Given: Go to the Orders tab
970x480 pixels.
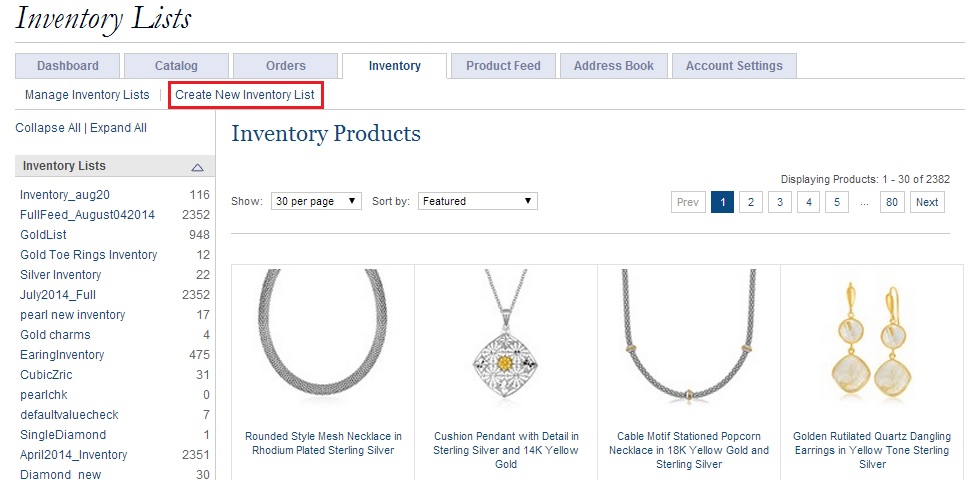Looking at the screenshot, I should point(286,66).
